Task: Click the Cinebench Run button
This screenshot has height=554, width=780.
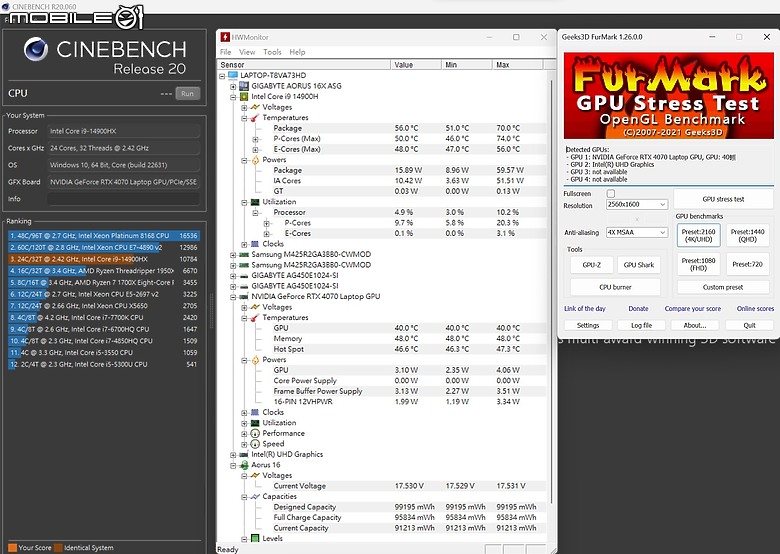Action: click(188, 93)
